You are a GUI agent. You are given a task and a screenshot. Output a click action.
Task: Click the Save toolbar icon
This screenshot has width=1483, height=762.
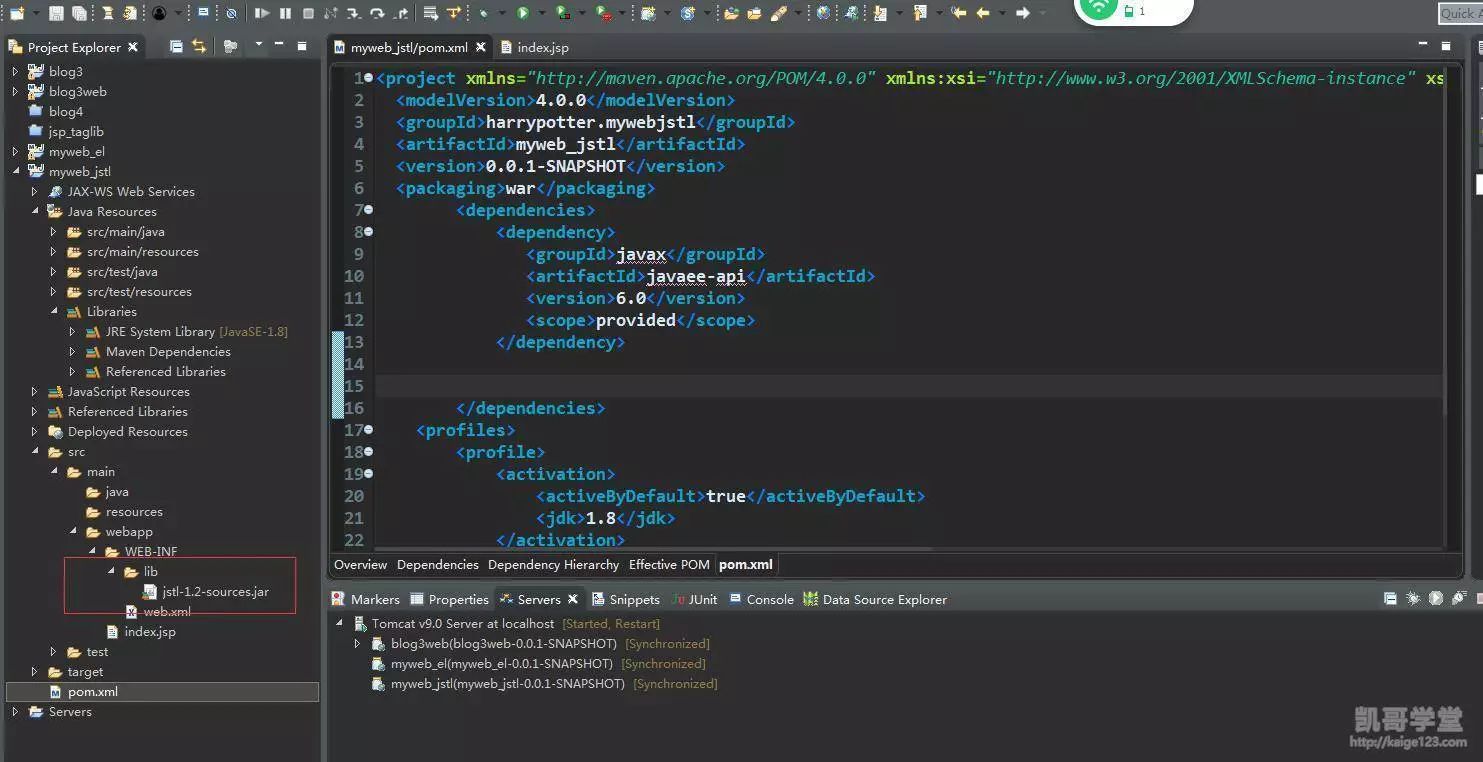(56, 14)
